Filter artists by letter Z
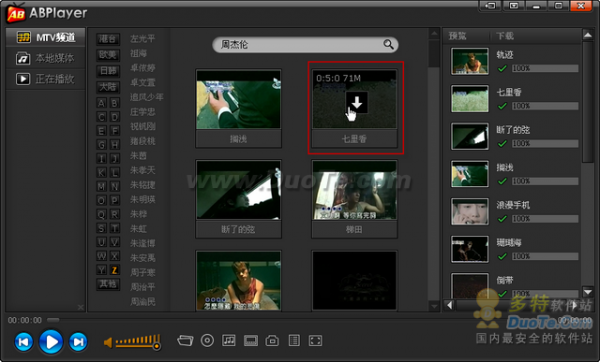 [114, 270]
